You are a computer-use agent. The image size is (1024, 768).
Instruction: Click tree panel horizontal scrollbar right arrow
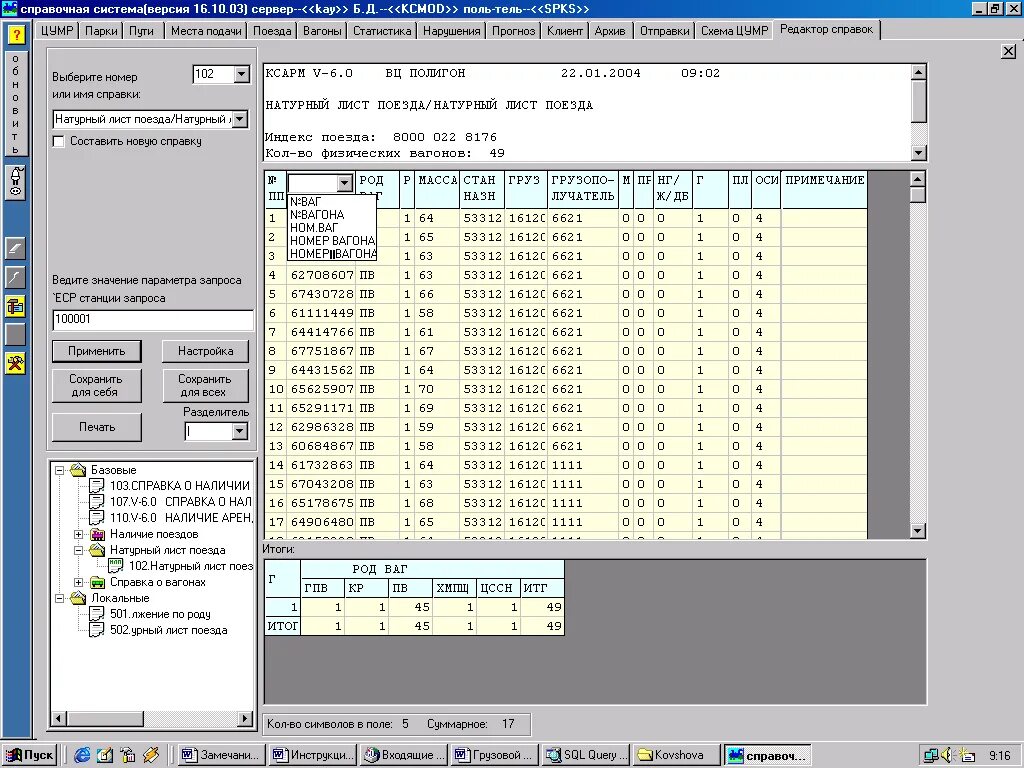245,719
